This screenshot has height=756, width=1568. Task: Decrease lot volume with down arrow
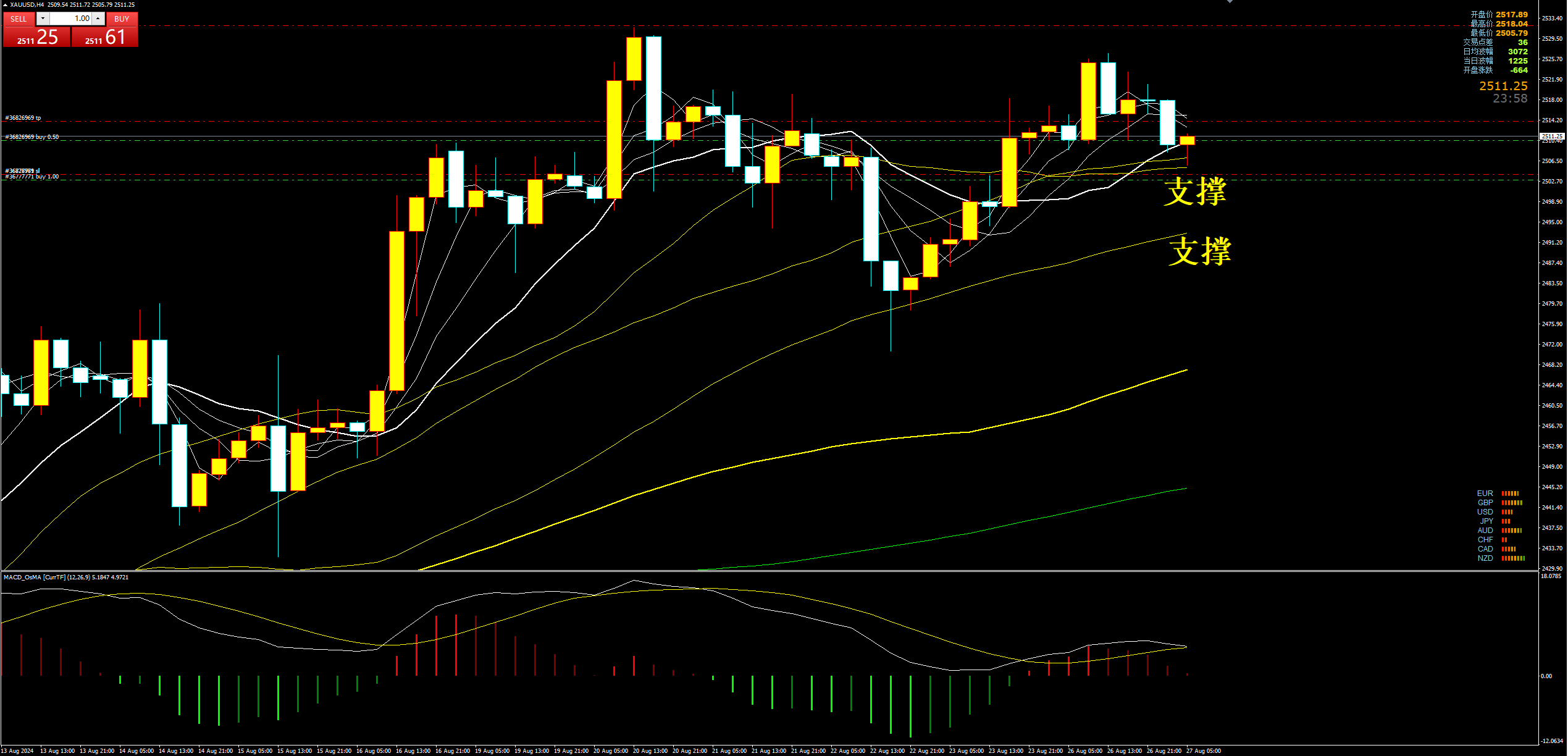tap(43, 19)
